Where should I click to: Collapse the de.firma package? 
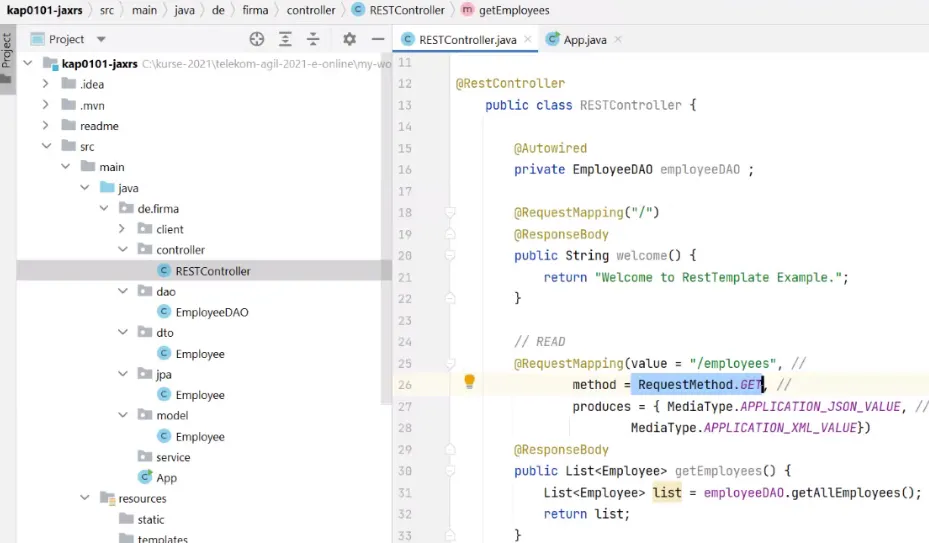[x=104, y=208]
